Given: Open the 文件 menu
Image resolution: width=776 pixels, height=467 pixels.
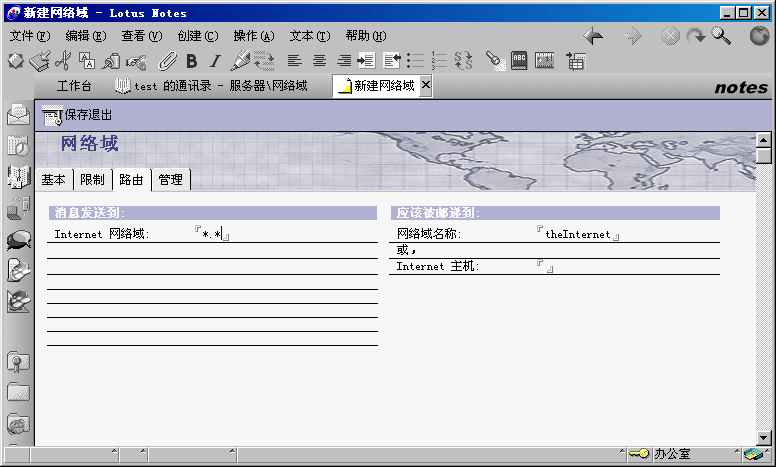Looking at the screenshot, I should [30, 36].
